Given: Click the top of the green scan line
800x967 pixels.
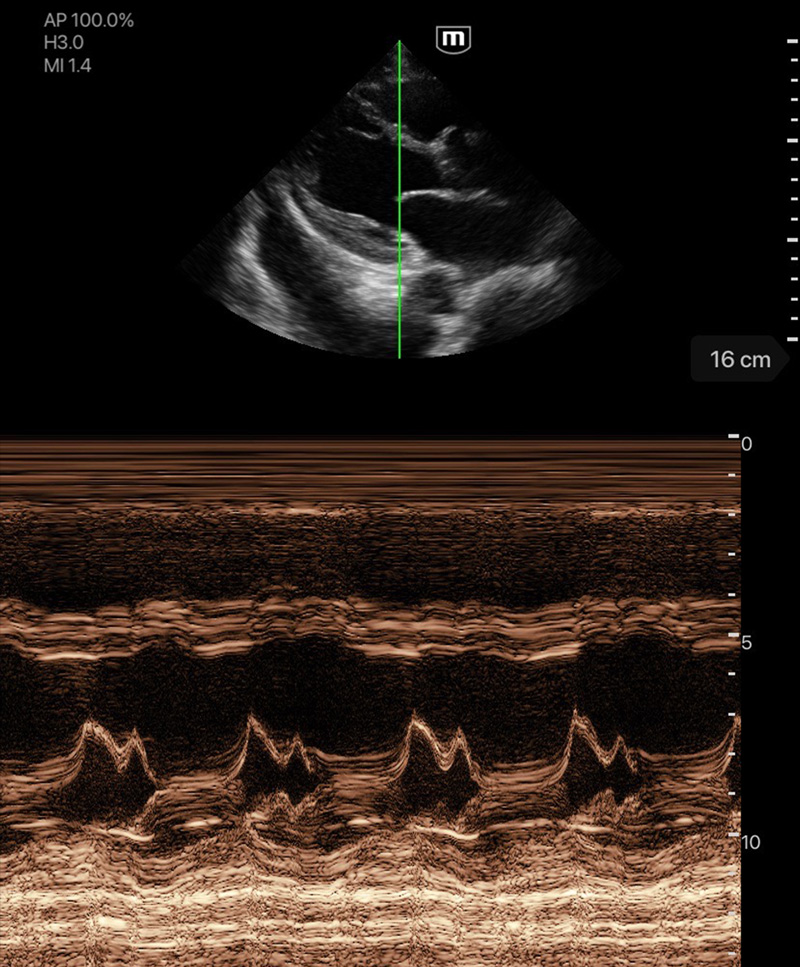Looking at the screenshot, I should (x=399, y=43).
